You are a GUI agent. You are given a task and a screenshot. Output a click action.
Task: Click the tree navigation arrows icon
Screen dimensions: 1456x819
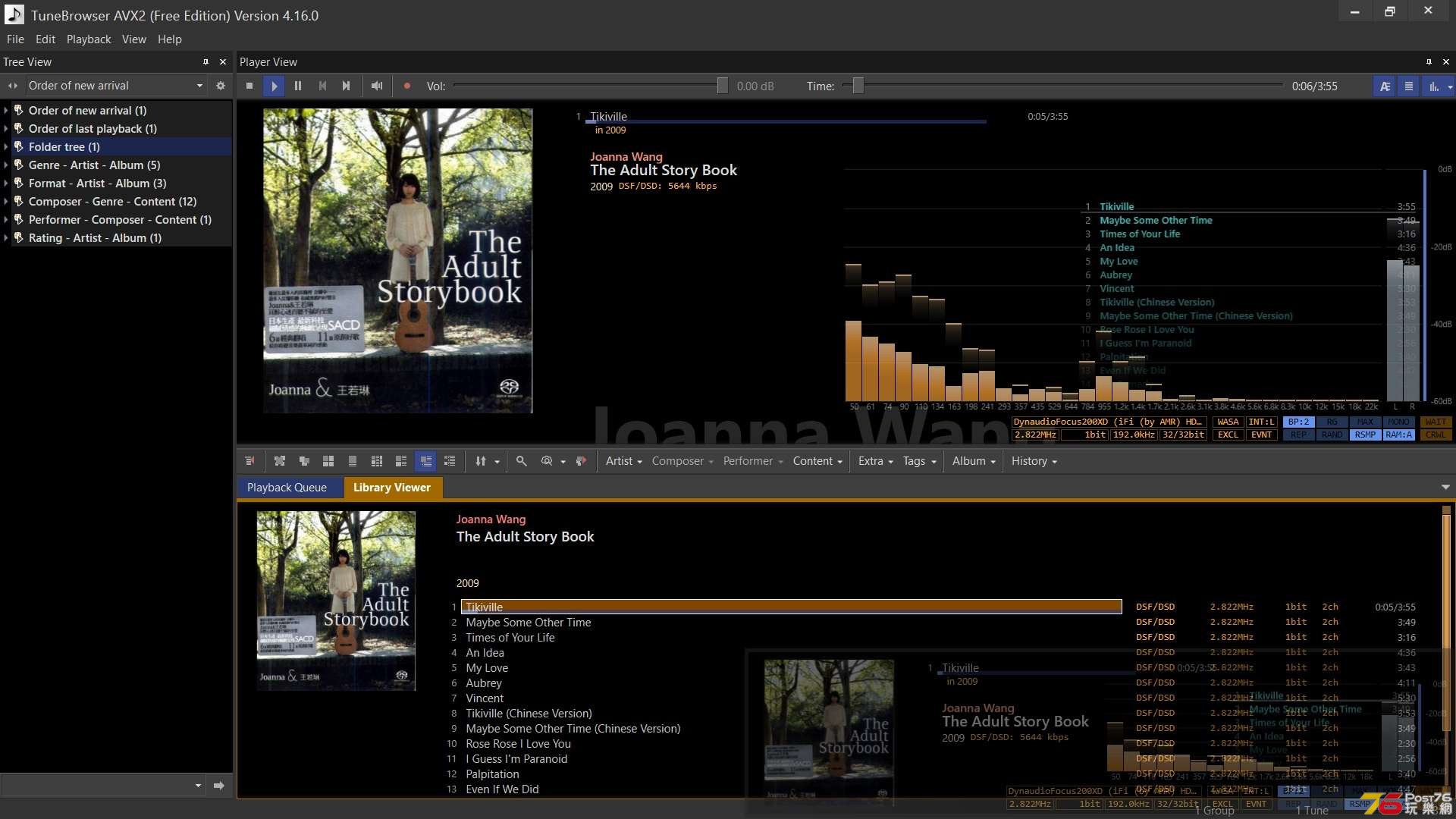tap(12, 86)
